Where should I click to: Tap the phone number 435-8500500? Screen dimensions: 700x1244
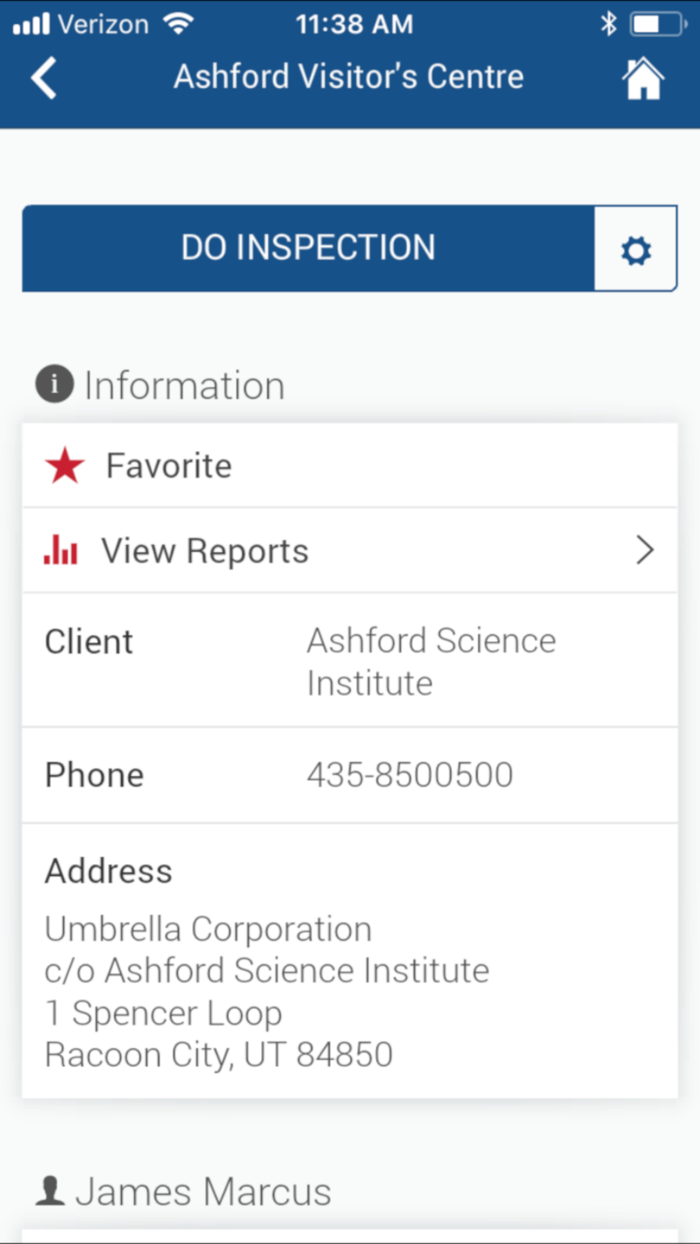pyautogui.click(x=409, y=774)
